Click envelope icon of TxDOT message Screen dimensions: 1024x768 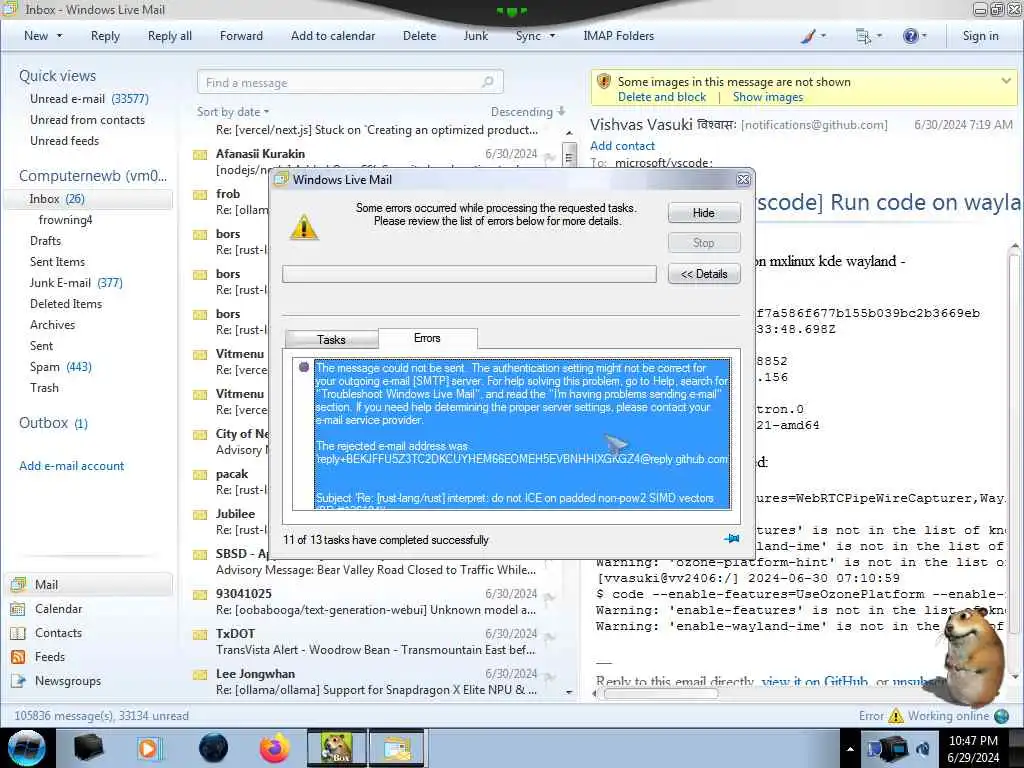coord(200,635)
